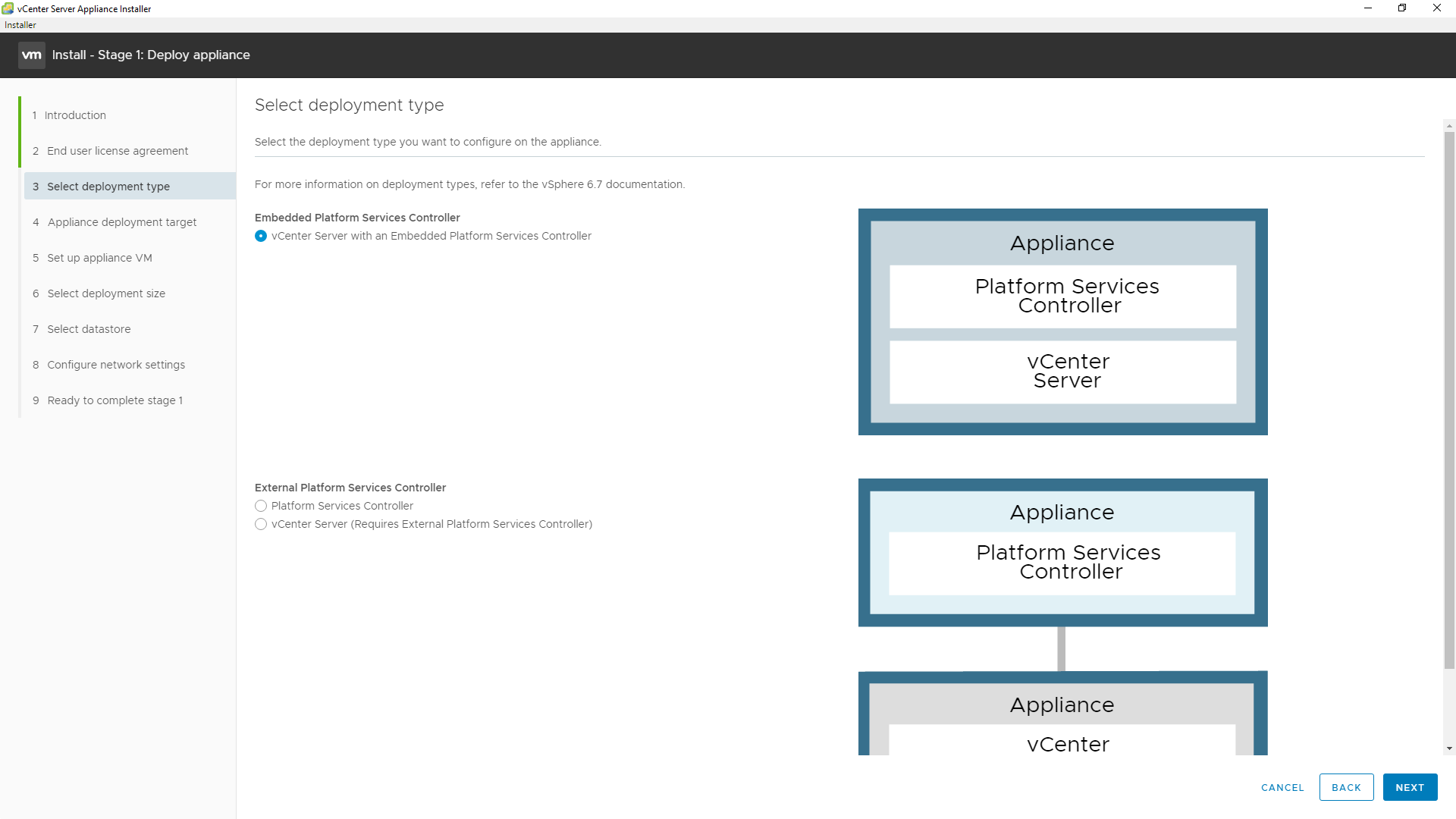This screenshot has height=819, width=1456.
Task: Click scrollbar down arrow
Action: [x=1449, y=748]
